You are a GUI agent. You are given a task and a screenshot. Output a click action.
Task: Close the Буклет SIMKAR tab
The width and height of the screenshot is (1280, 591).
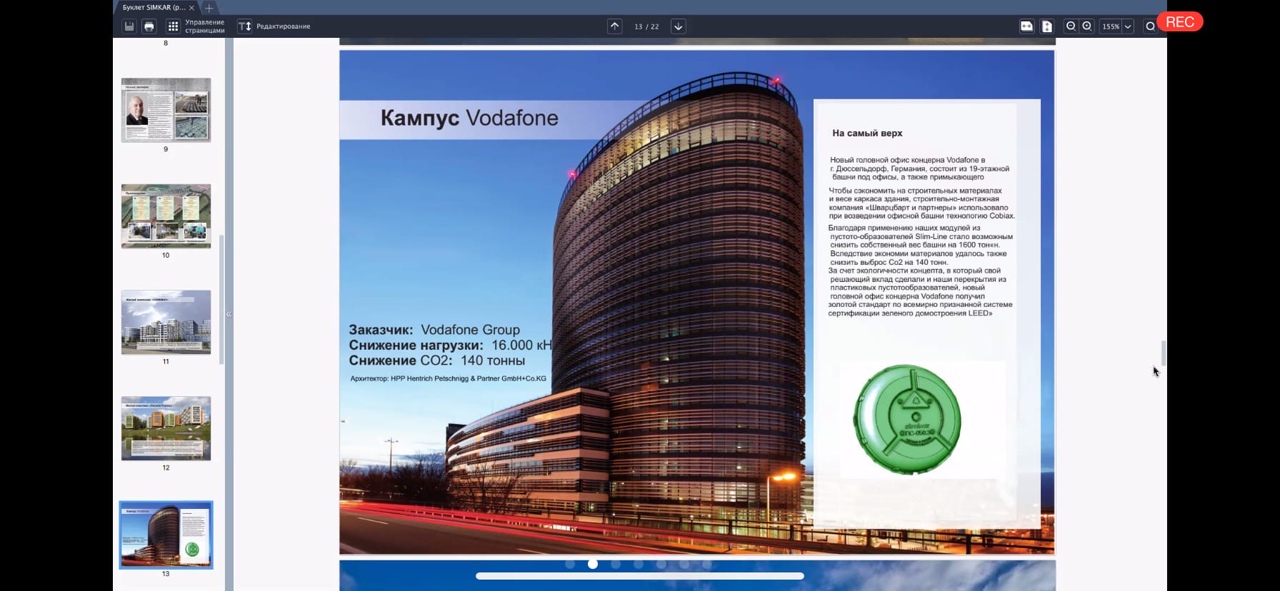click(x=191, y=7)
